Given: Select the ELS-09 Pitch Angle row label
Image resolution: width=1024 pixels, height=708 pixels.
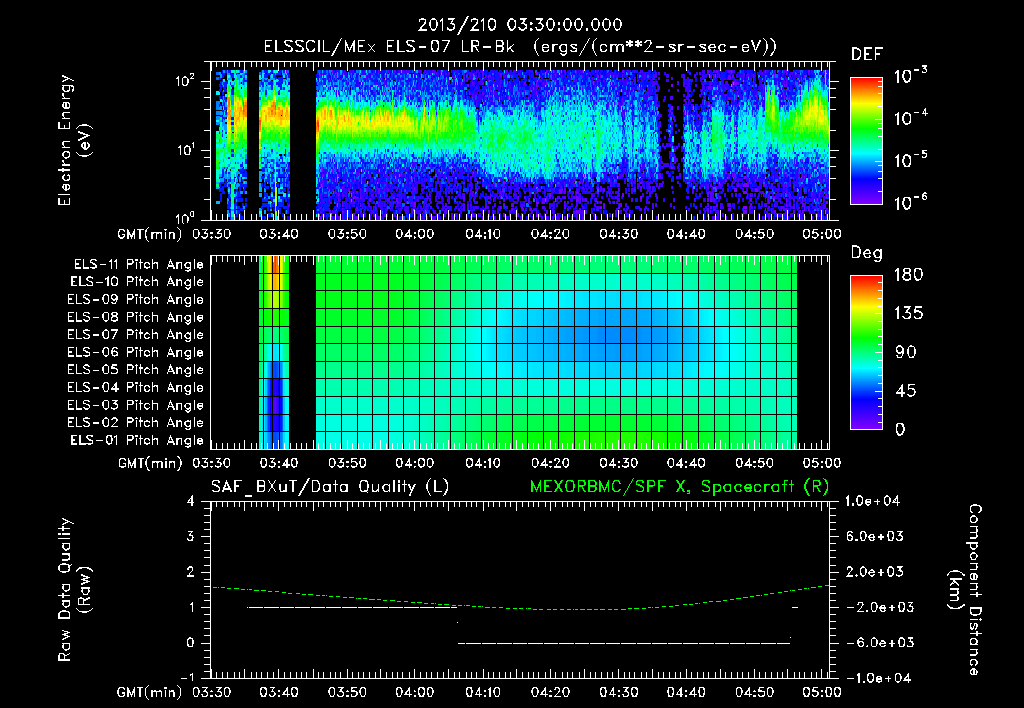Looking at the screenshot, I should (136, 300).
